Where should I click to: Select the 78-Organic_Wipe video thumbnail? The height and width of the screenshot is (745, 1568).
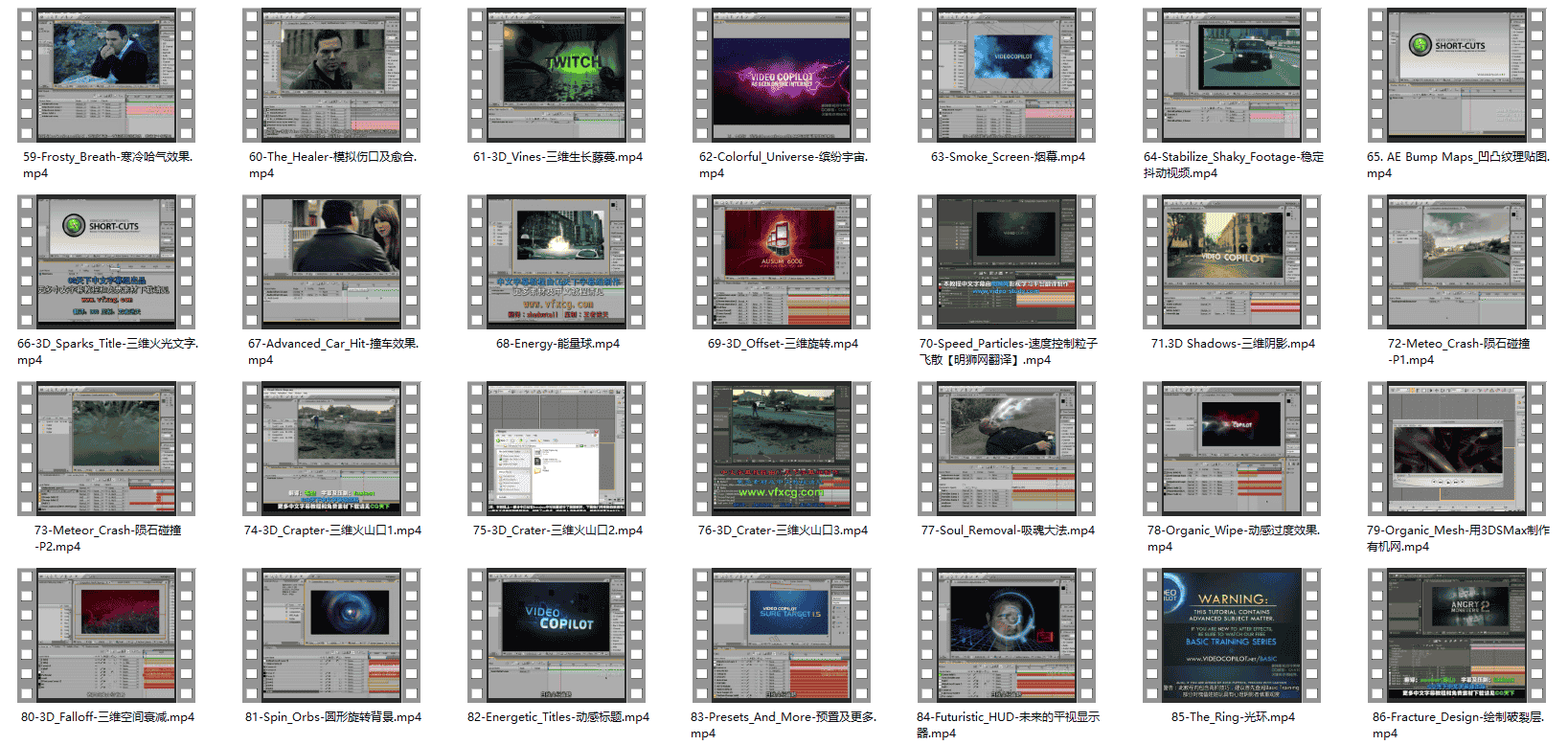pos(1232,449)
